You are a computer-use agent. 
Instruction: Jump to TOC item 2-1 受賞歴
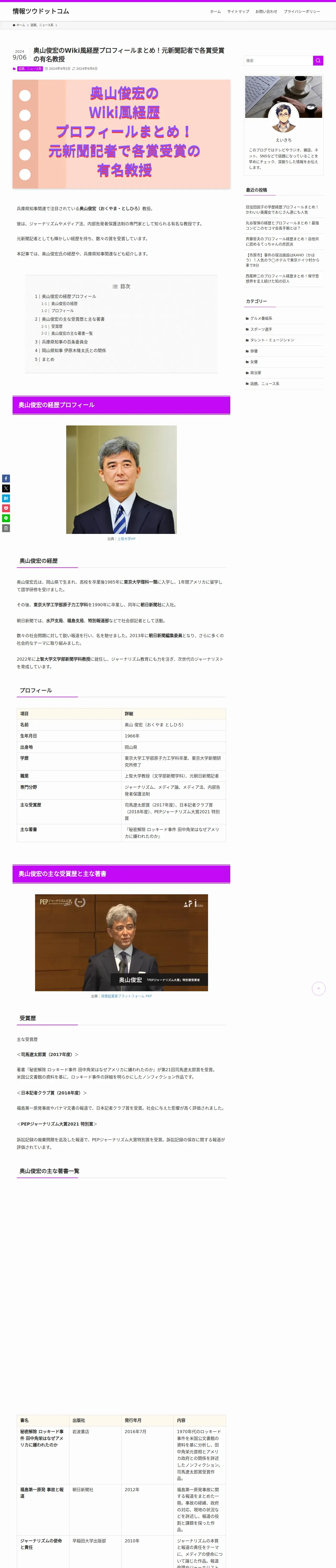coord(57,326)
